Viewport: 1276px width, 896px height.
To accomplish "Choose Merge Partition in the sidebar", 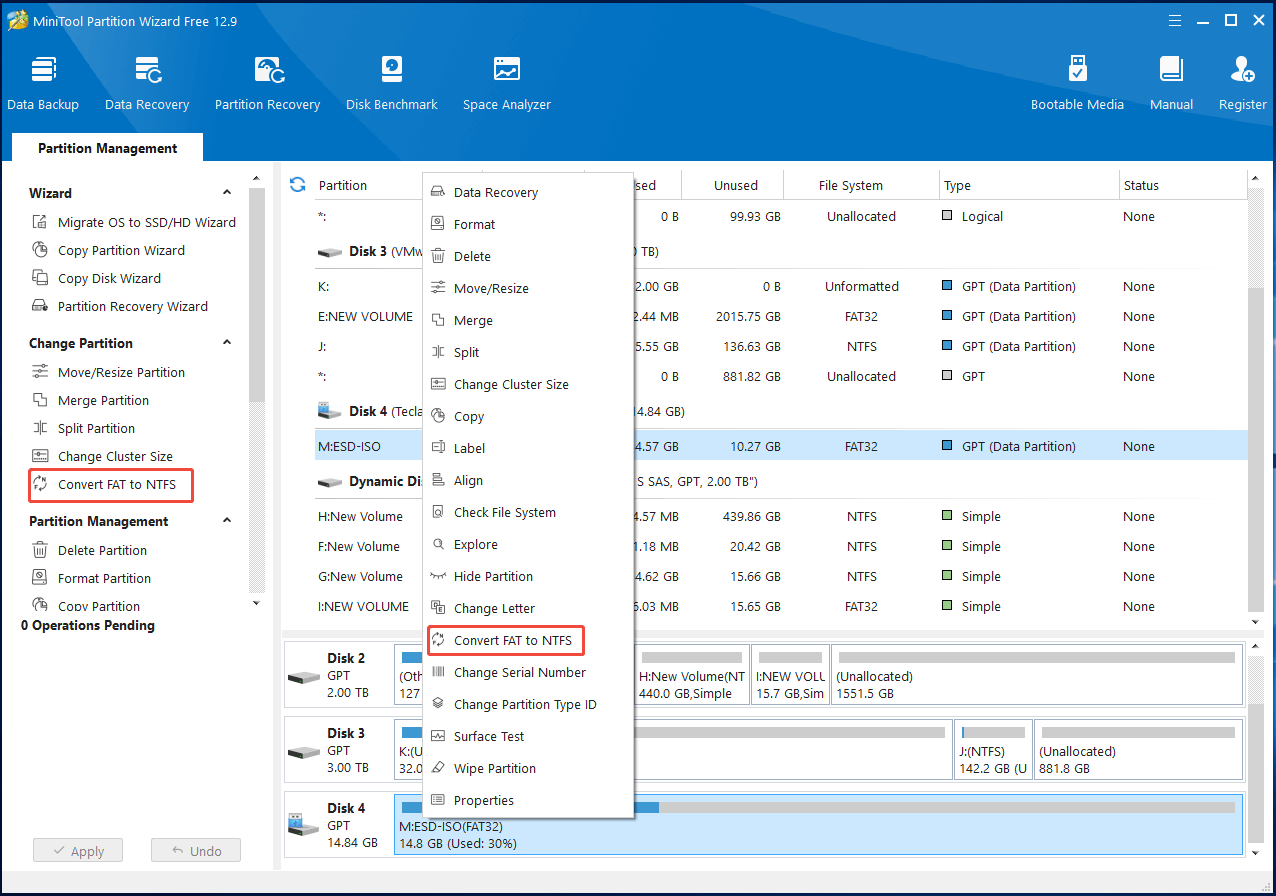I will [91, 401].
